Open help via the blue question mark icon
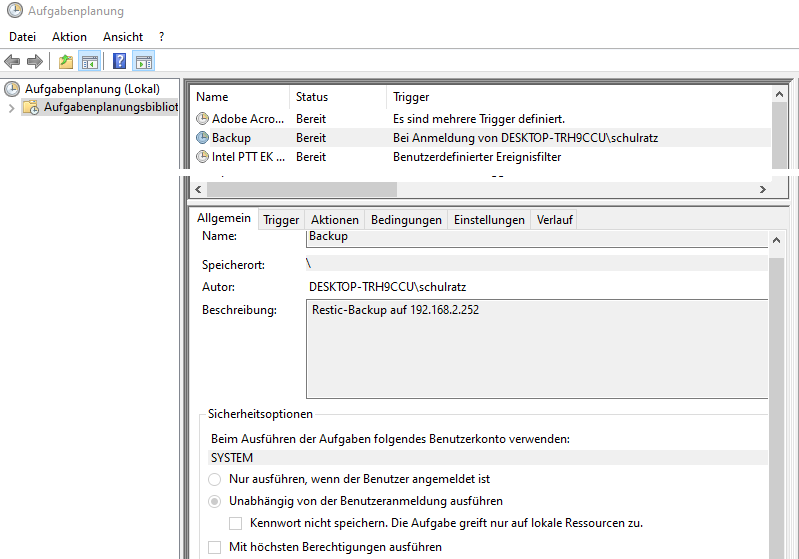 pyautogui.click(x=120, y=62)
